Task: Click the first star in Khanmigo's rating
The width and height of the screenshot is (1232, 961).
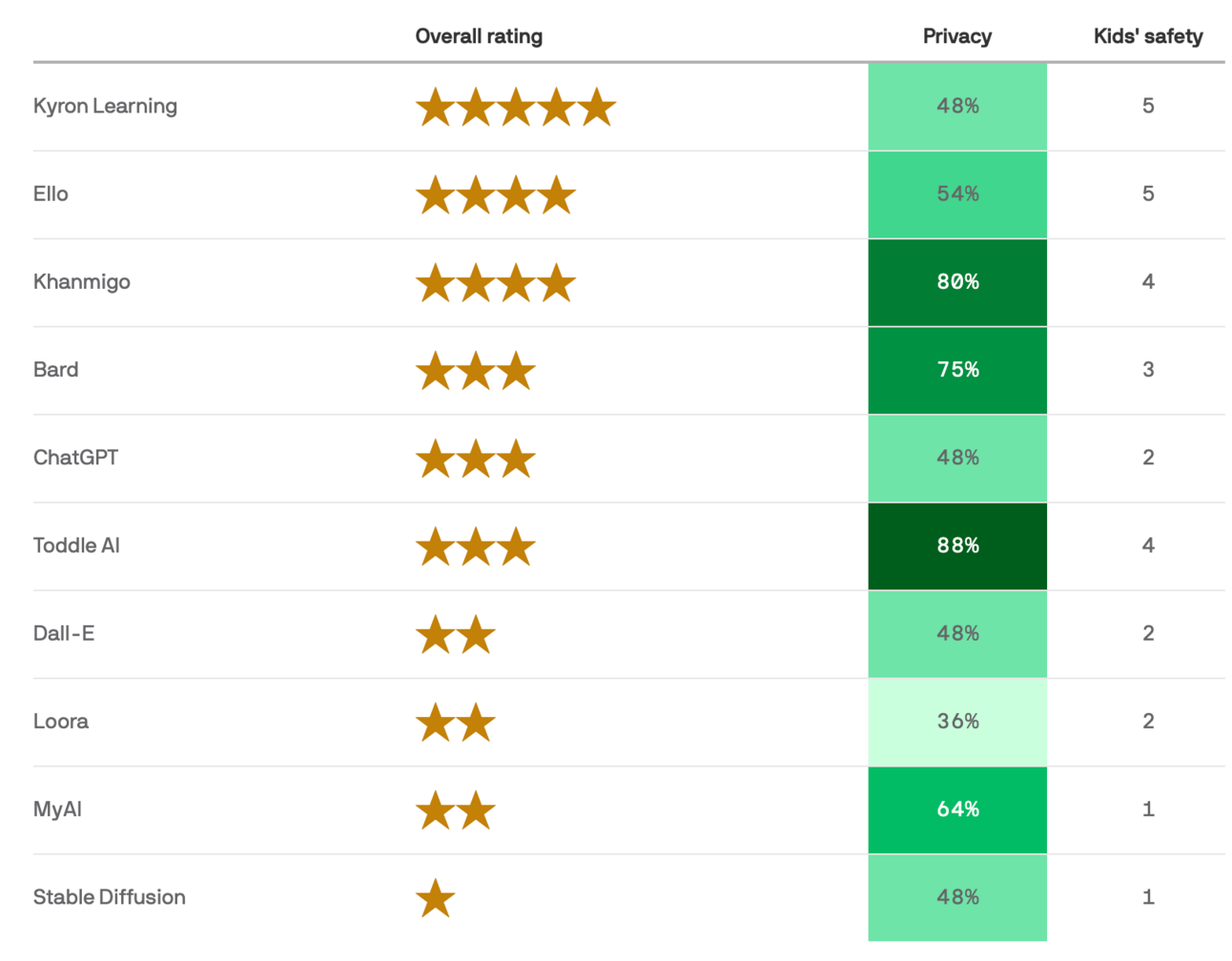Action: (x=436, y=284)
